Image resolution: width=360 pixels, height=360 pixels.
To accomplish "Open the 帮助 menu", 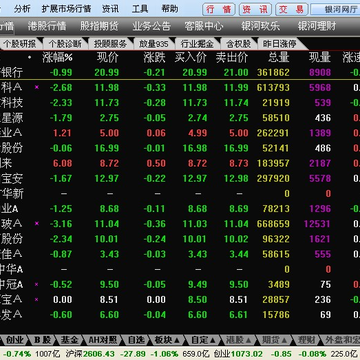I will point(170,9).
